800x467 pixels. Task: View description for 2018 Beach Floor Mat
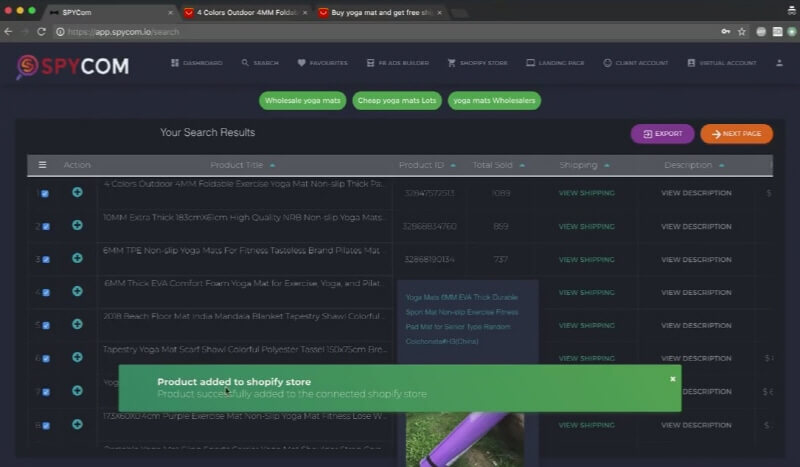[x=696, y=326]
